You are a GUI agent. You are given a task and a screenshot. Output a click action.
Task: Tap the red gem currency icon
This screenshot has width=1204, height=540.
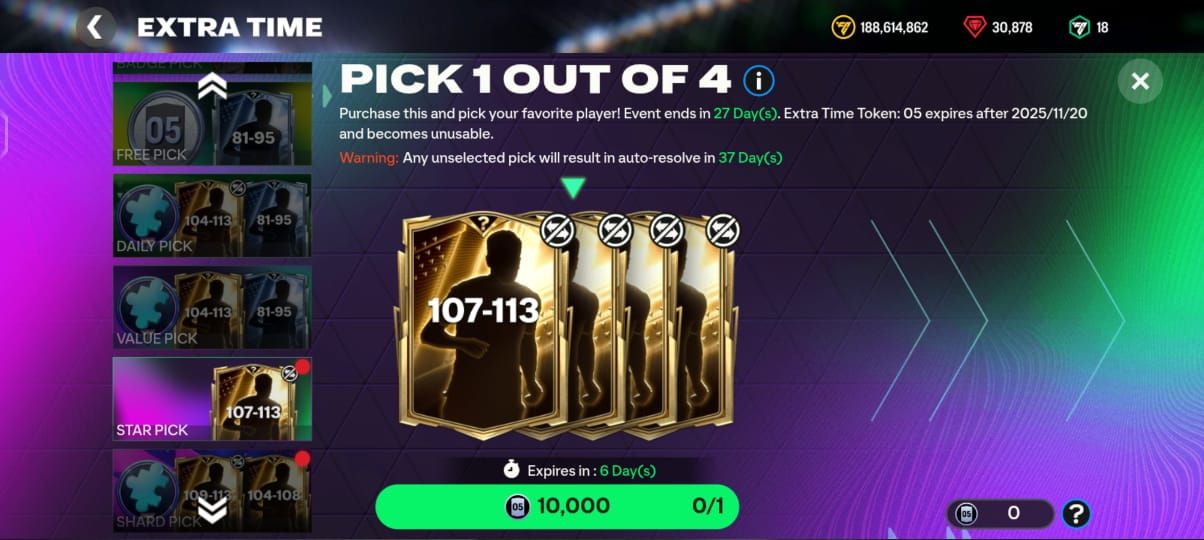[x=975, y=27]
